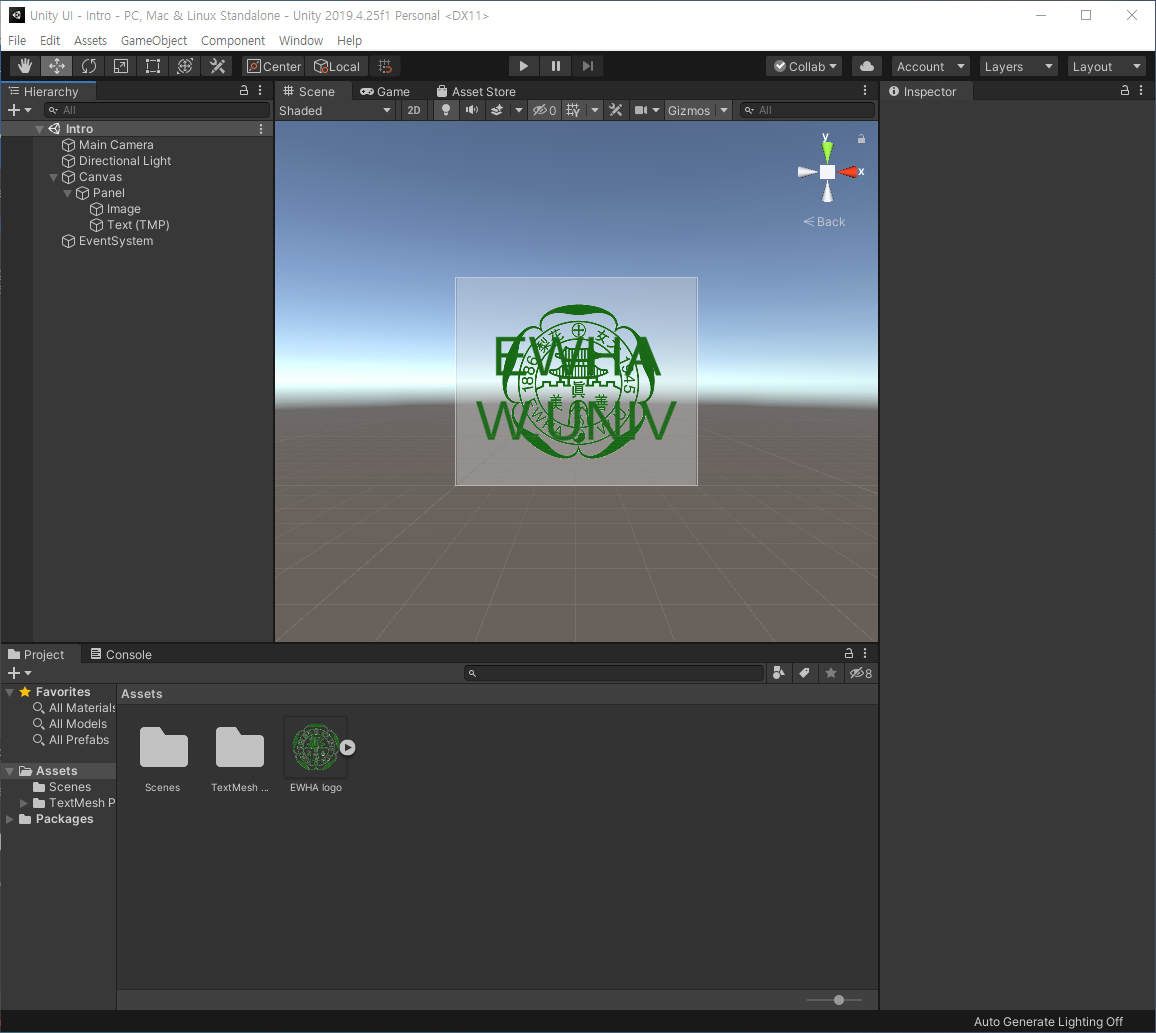
Task: Toggle Local rotation handle mode
Action: [337, 66]
